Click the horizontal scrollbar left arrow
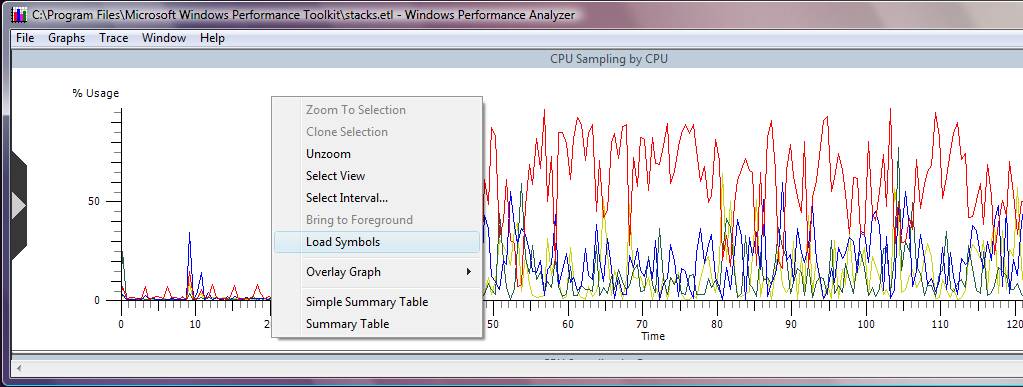The width and height of the screenshot is (1023, 387). 19,369
